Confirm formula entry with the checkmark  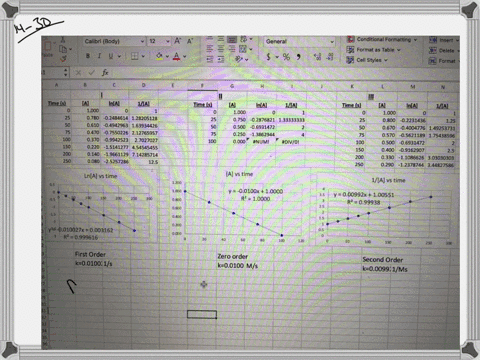tap(91, 72)
